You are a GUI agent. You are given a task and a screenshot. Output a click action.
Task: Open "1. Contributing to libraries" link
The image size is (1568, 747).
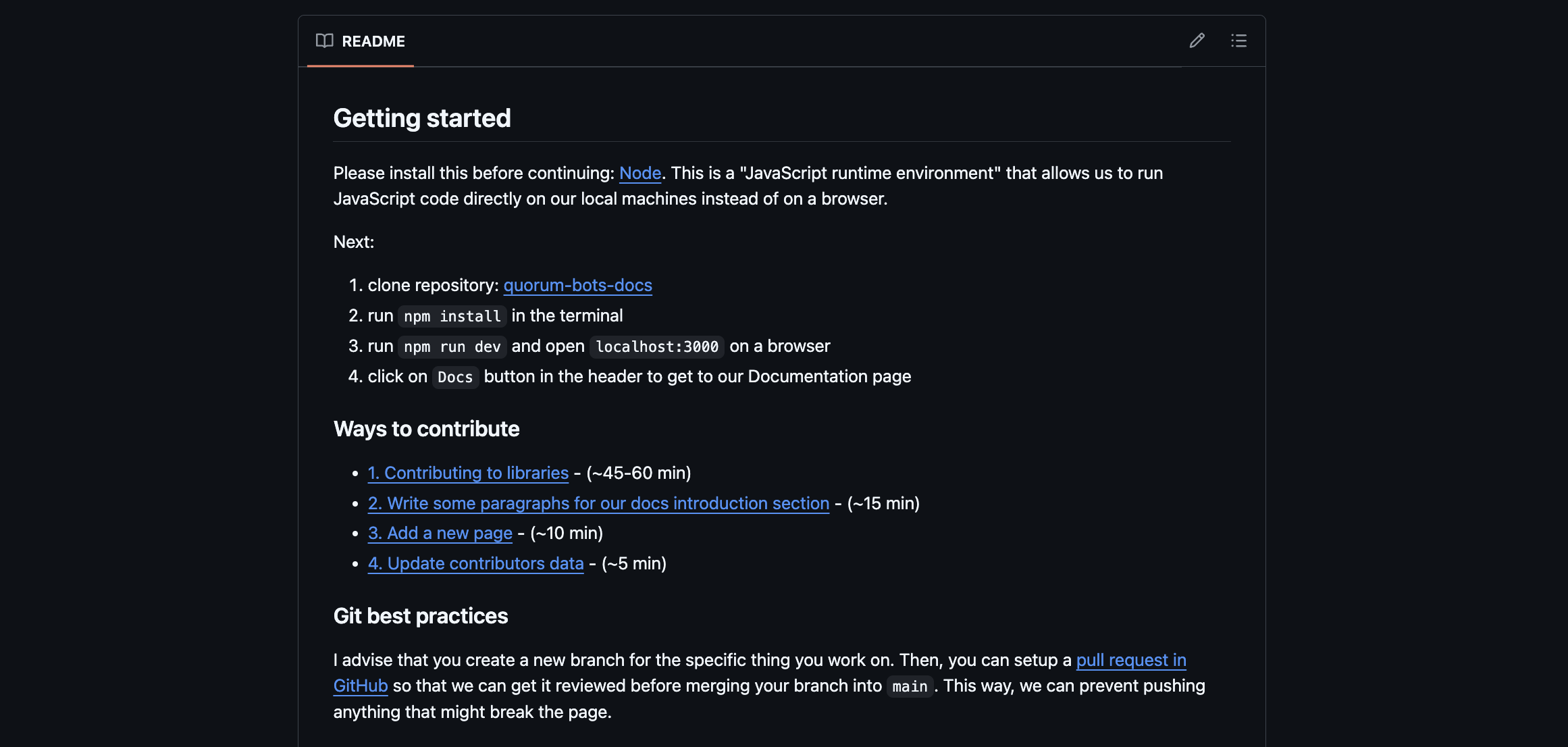pyautogui.click(x=468, y=473)
